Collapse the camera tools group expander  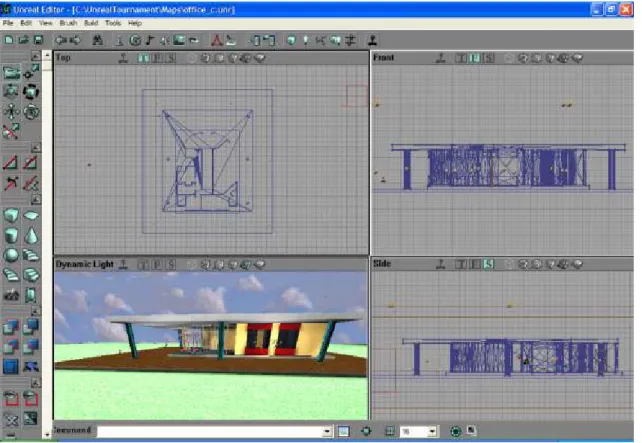(x=36, y=57)
